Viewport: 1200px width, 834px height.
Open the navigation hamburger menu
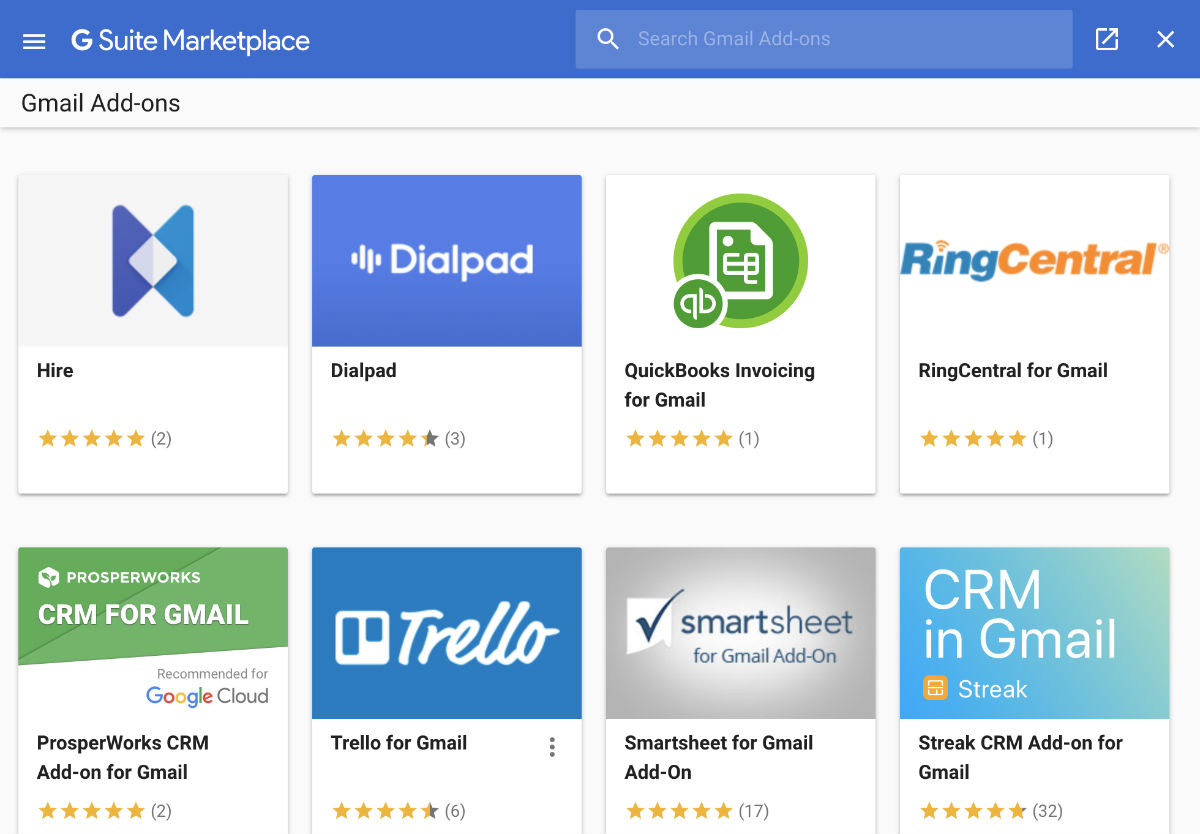click(33, 41)
